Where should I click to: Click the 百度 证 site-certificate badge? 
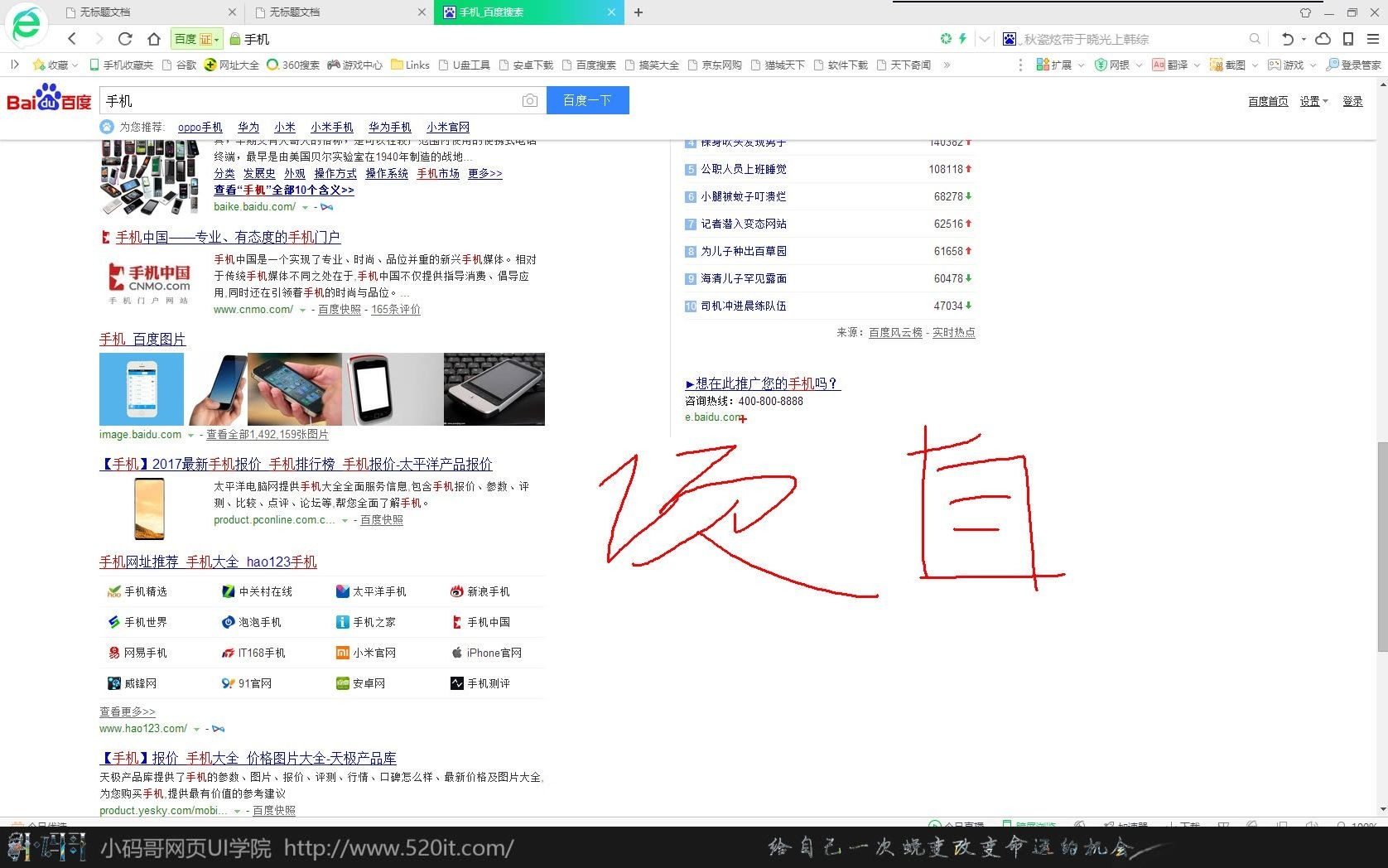[197, 39]
